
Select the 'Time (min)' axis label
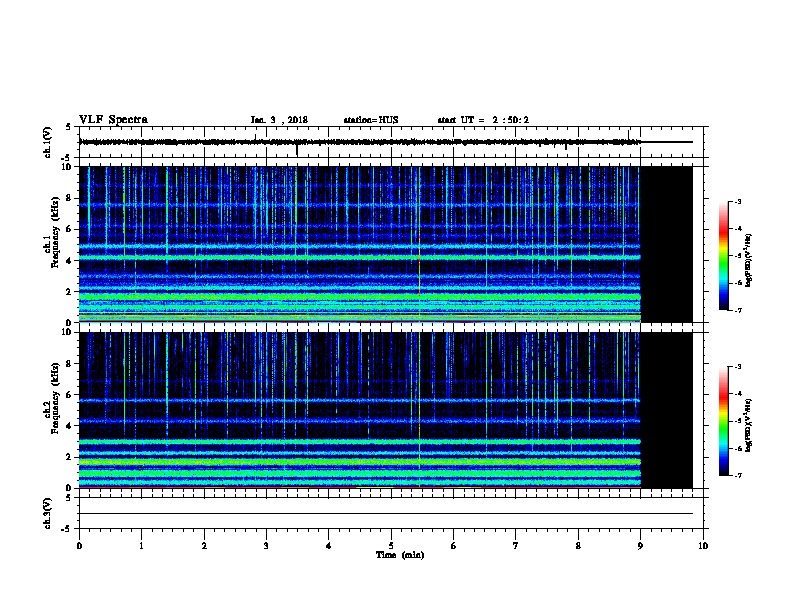tap(400, 555)
